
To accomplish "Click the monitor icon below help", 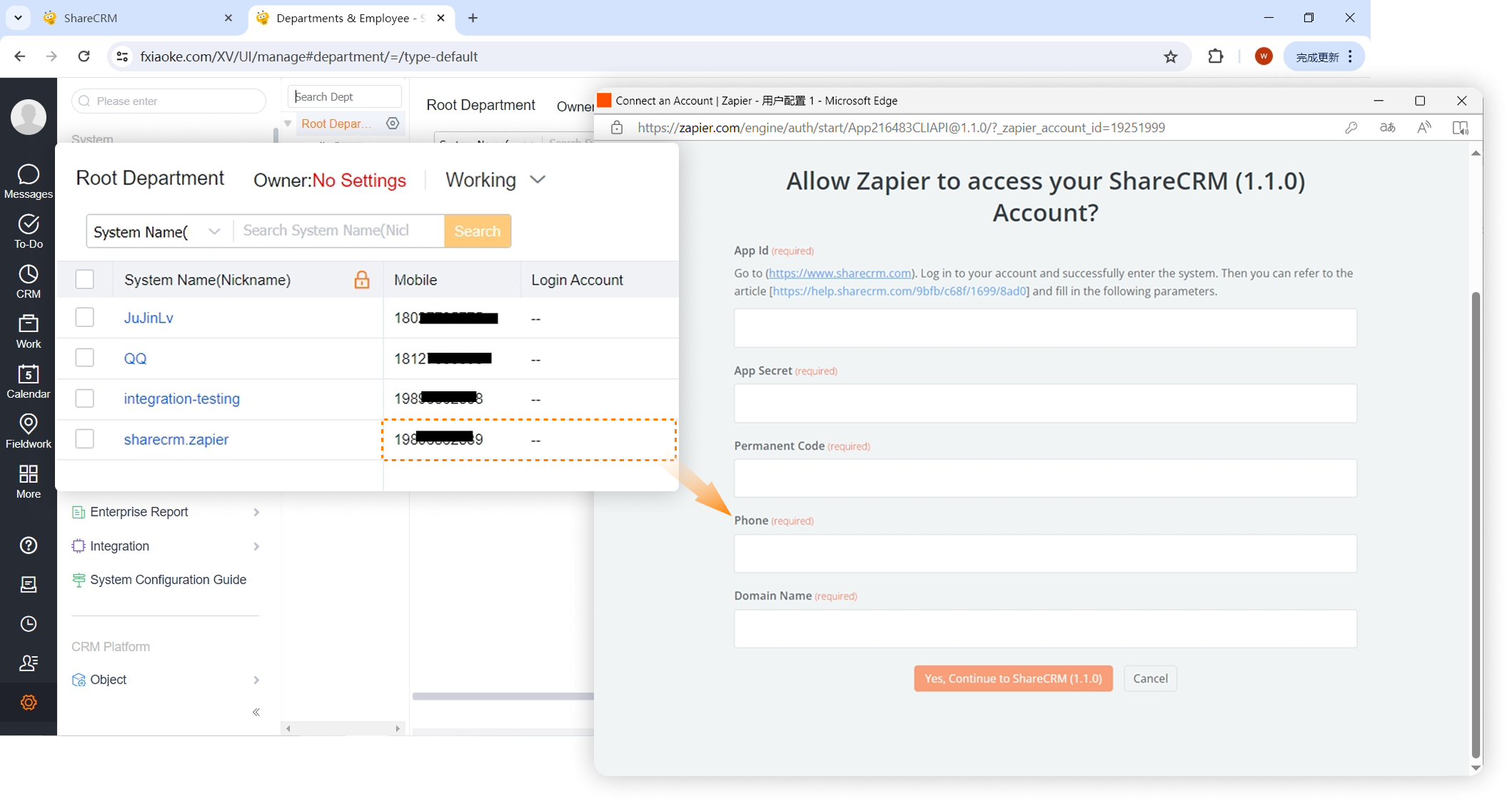I will [x=29, y=585].
